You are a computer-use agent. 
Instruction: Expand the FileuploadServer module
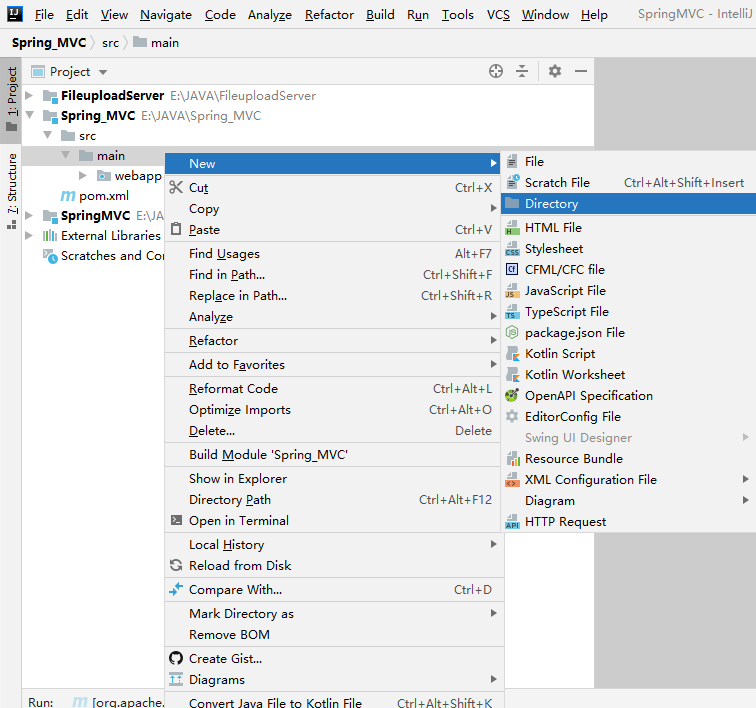coord(29,95)
